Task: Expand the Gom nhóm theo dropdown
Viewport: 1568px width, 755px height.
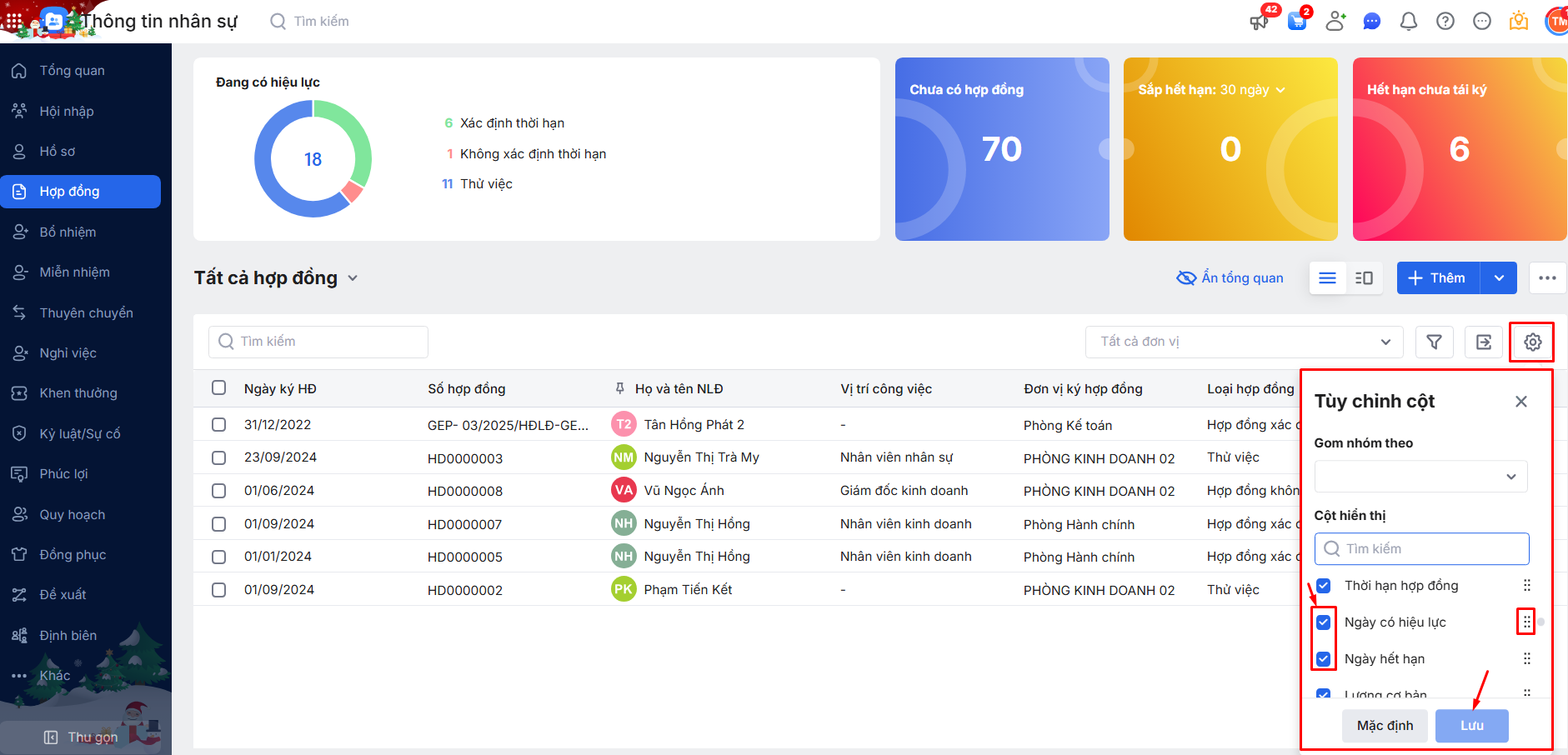Action: point(1420,477)
